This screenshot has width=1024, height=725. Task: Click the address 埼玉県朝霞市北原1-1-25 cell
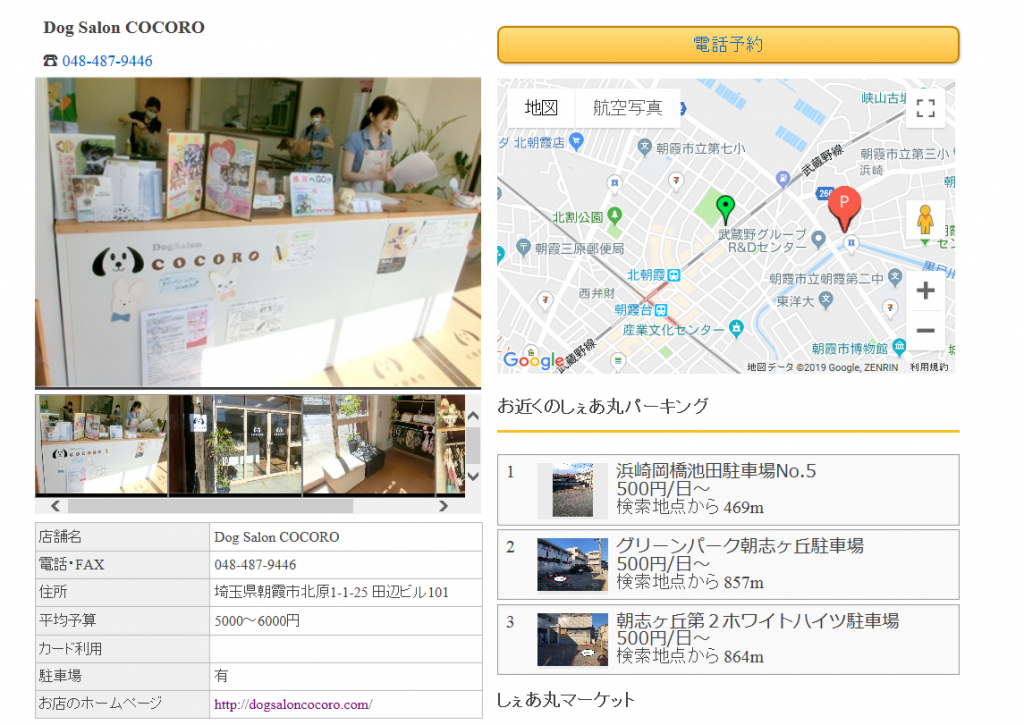click(345, 592)
